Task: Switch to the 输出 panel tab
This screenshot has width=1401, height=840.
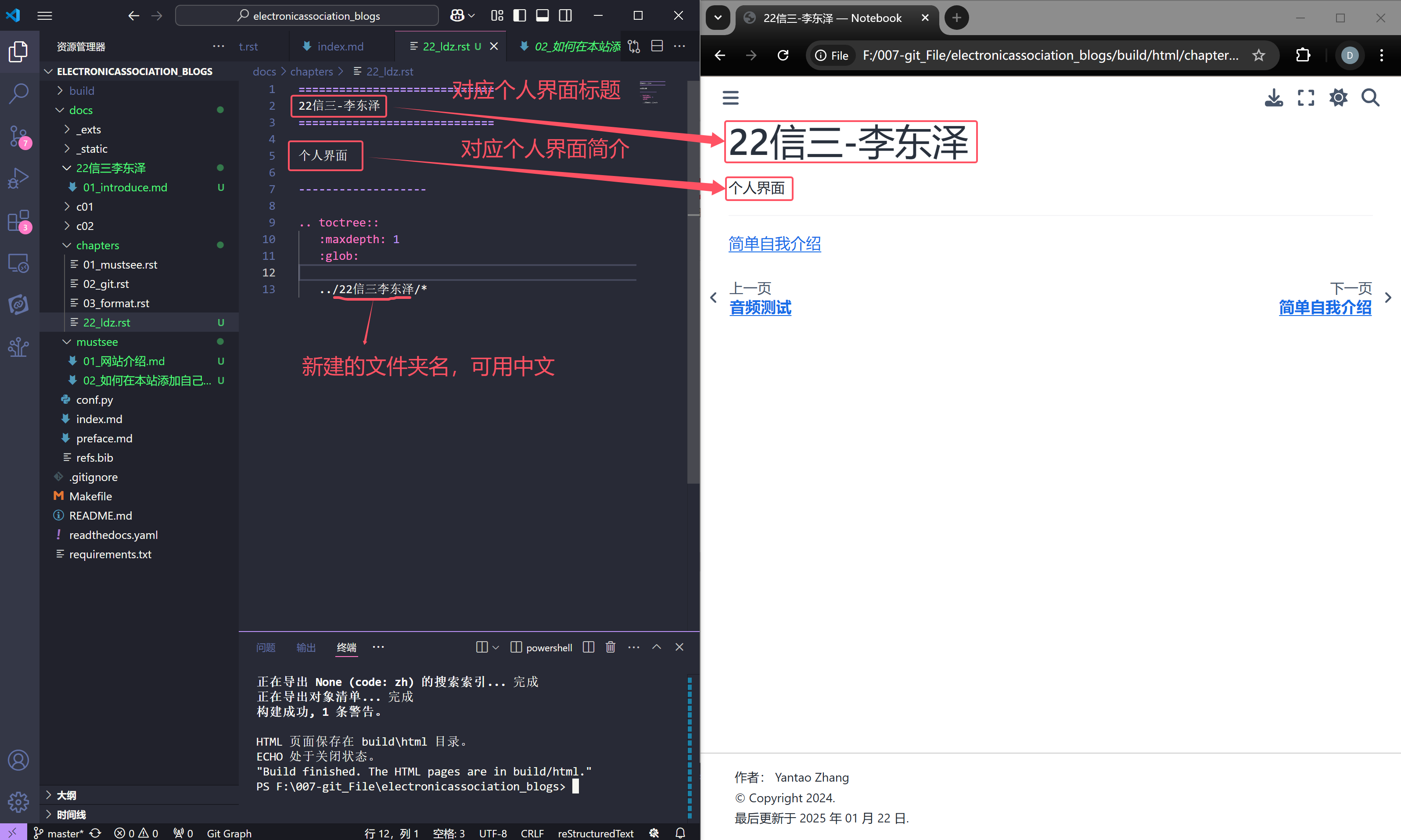Action: [x=306, y=647]
